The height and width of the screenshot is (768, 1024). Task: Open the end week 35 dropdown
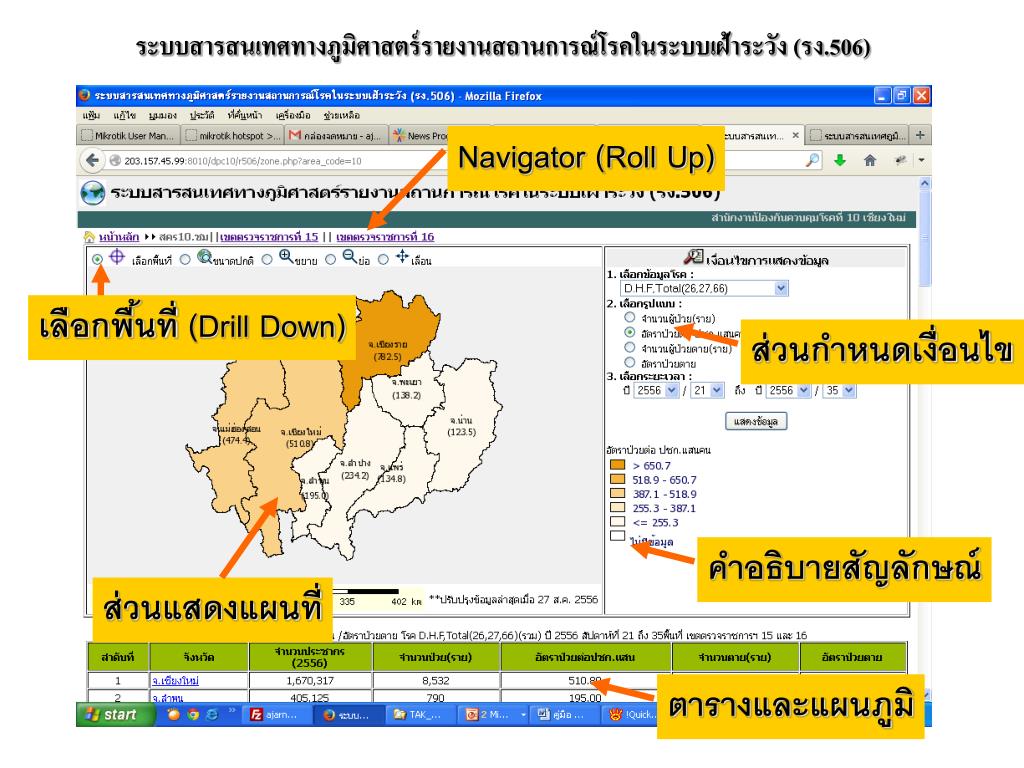(840, 391)
